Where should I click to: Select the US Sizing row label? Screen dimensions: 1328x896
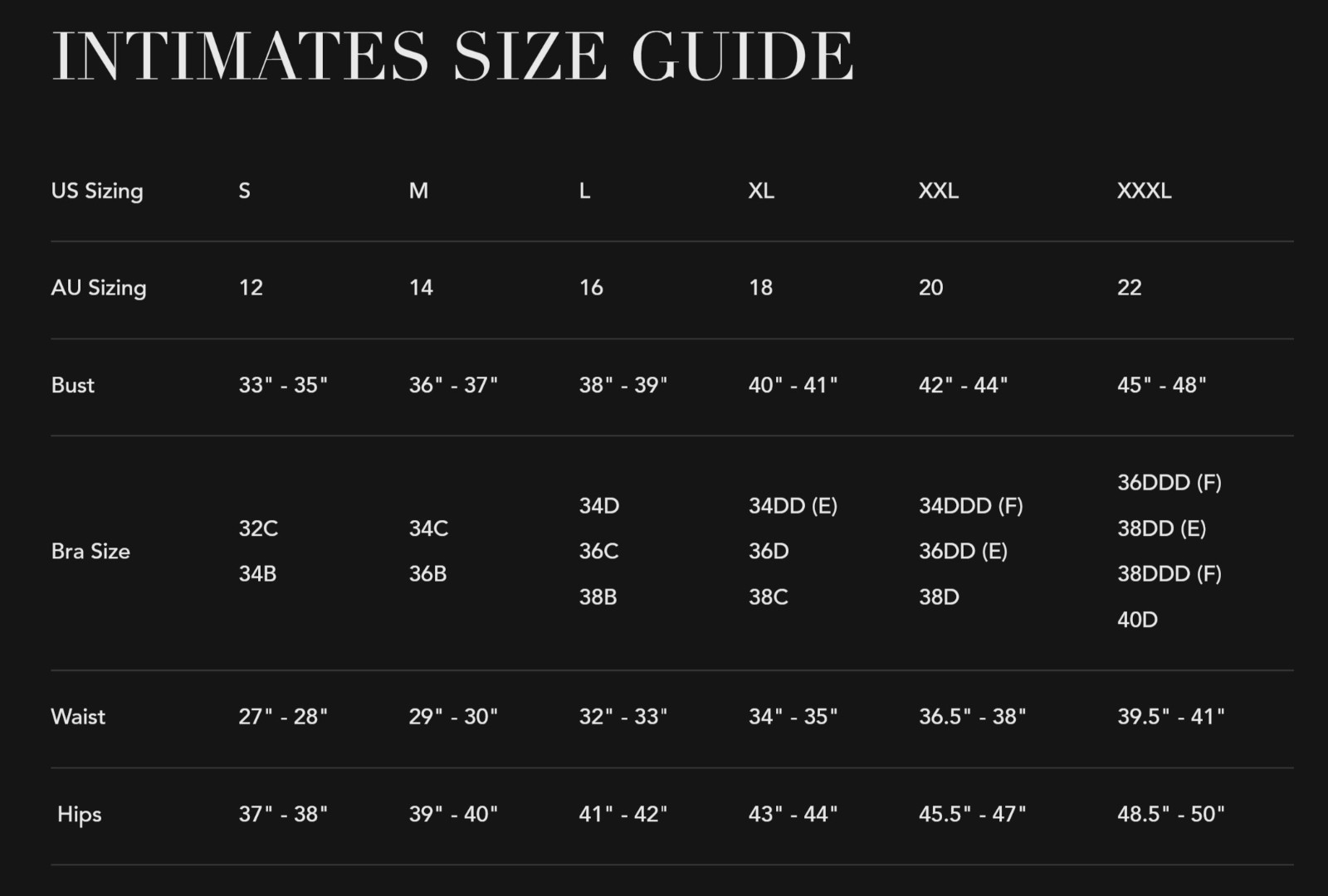97,191
